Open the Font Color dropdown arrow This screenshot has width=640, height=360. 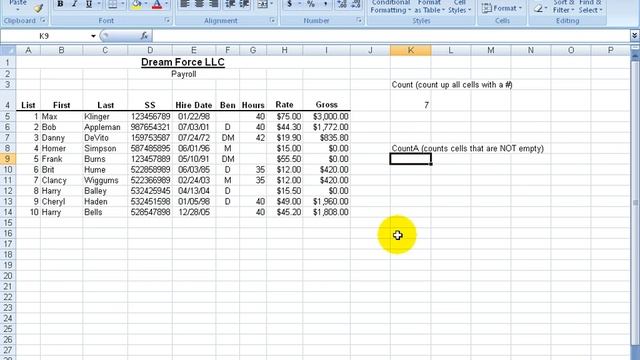pyautogui.click(x=167, y=4)
